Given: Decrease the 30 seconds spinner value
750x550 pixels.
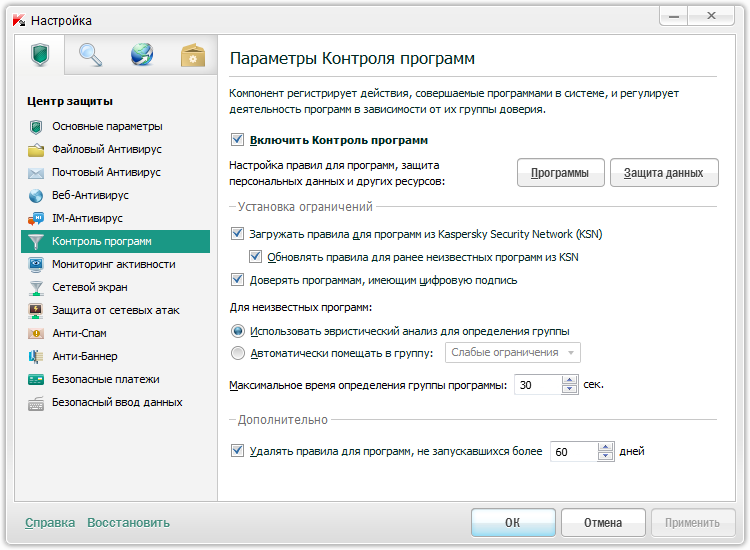Looking at the screenshot, I should pos(569,389).
